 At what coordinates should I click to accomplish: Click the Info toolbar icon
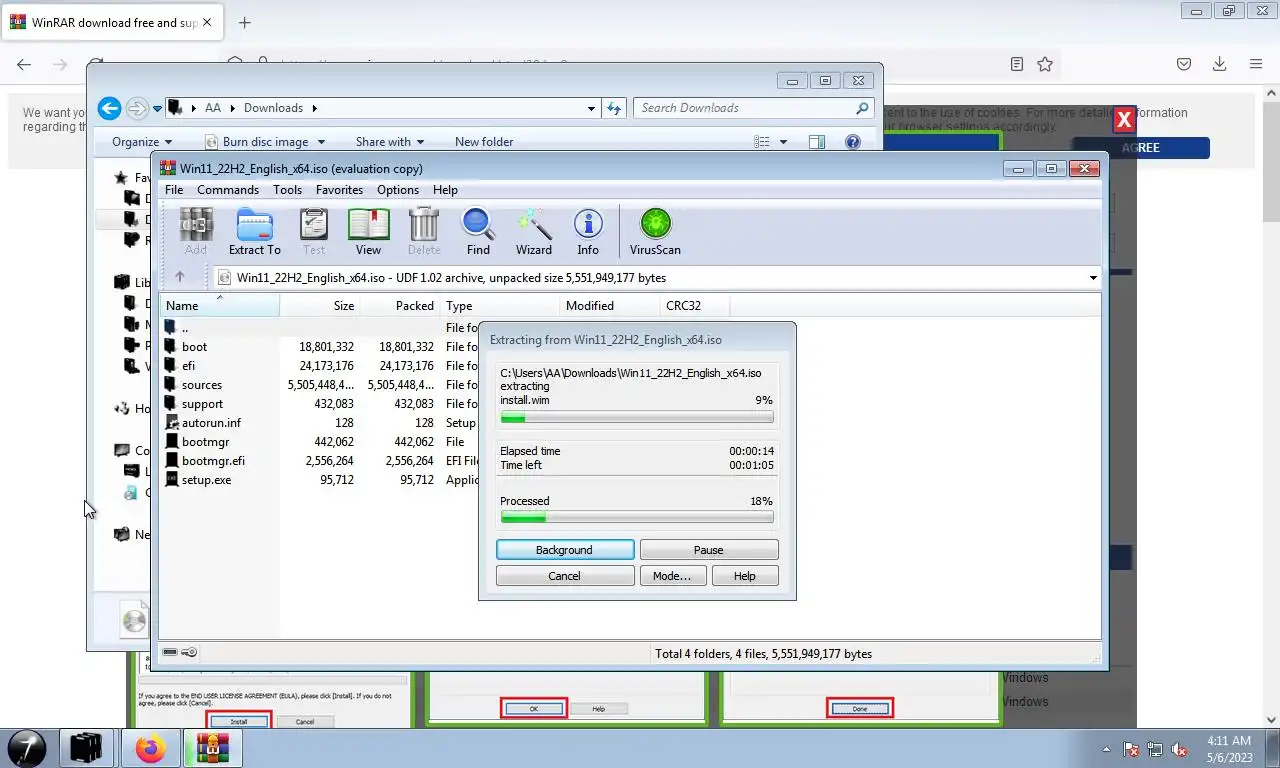point(588,232)
